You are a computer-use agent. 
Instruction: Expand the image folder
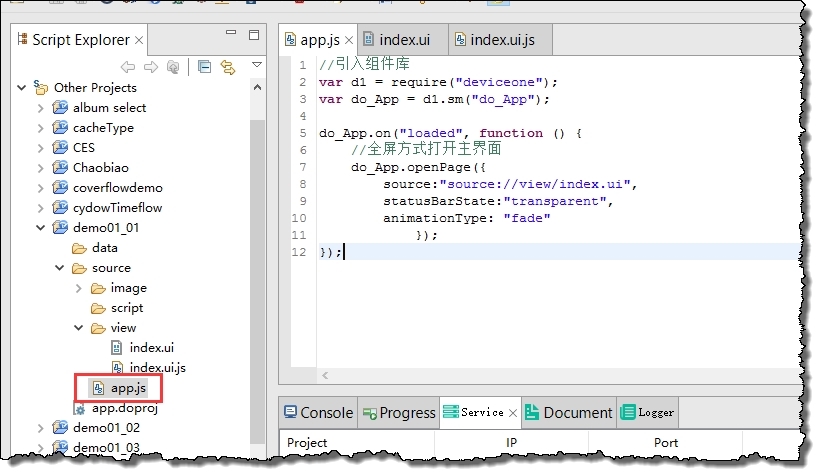pyautogui.click(x=78, y=288)
